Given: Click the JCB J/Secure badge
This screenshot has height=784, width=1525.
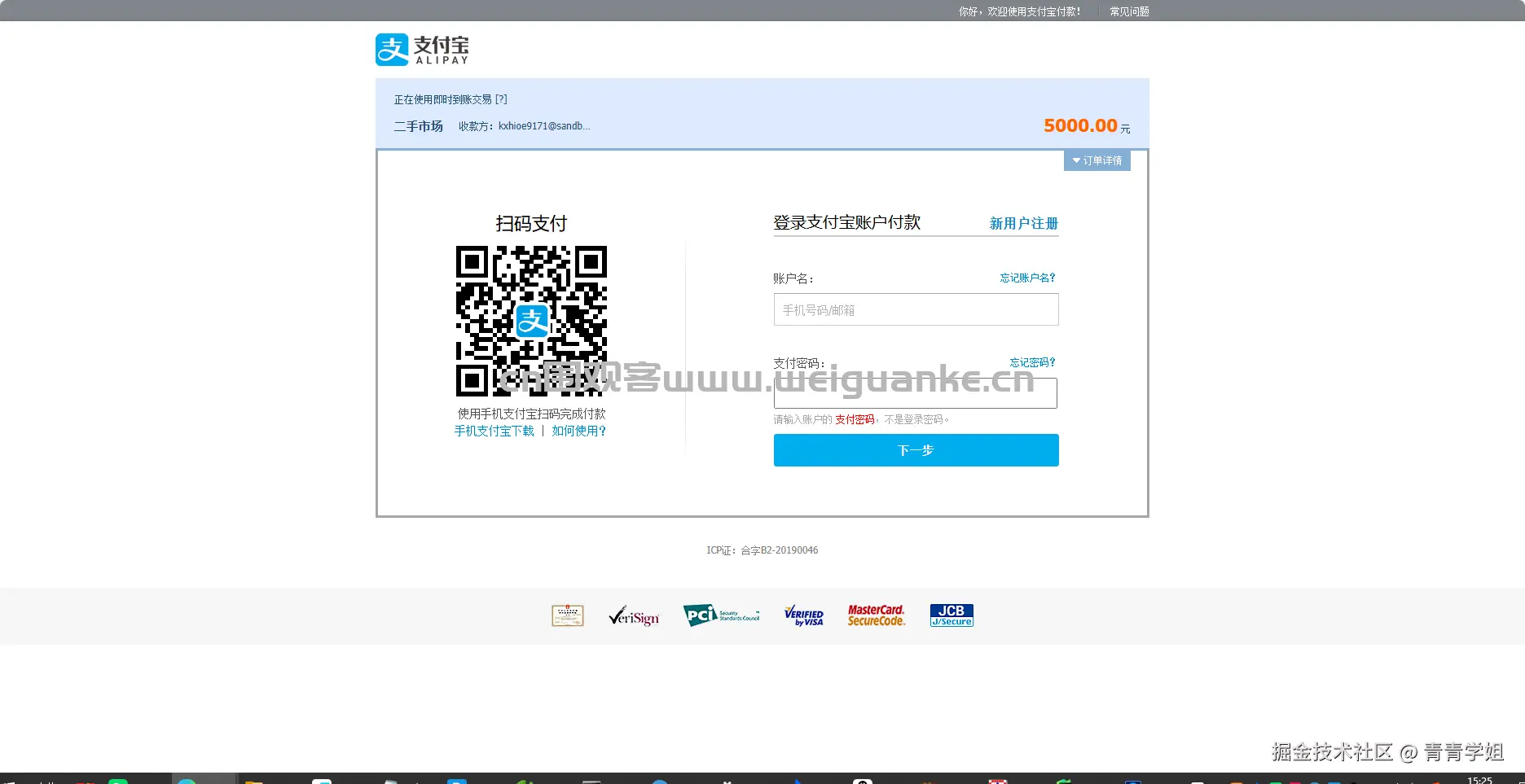Looking at the screenshot, I should coord(951,615).
